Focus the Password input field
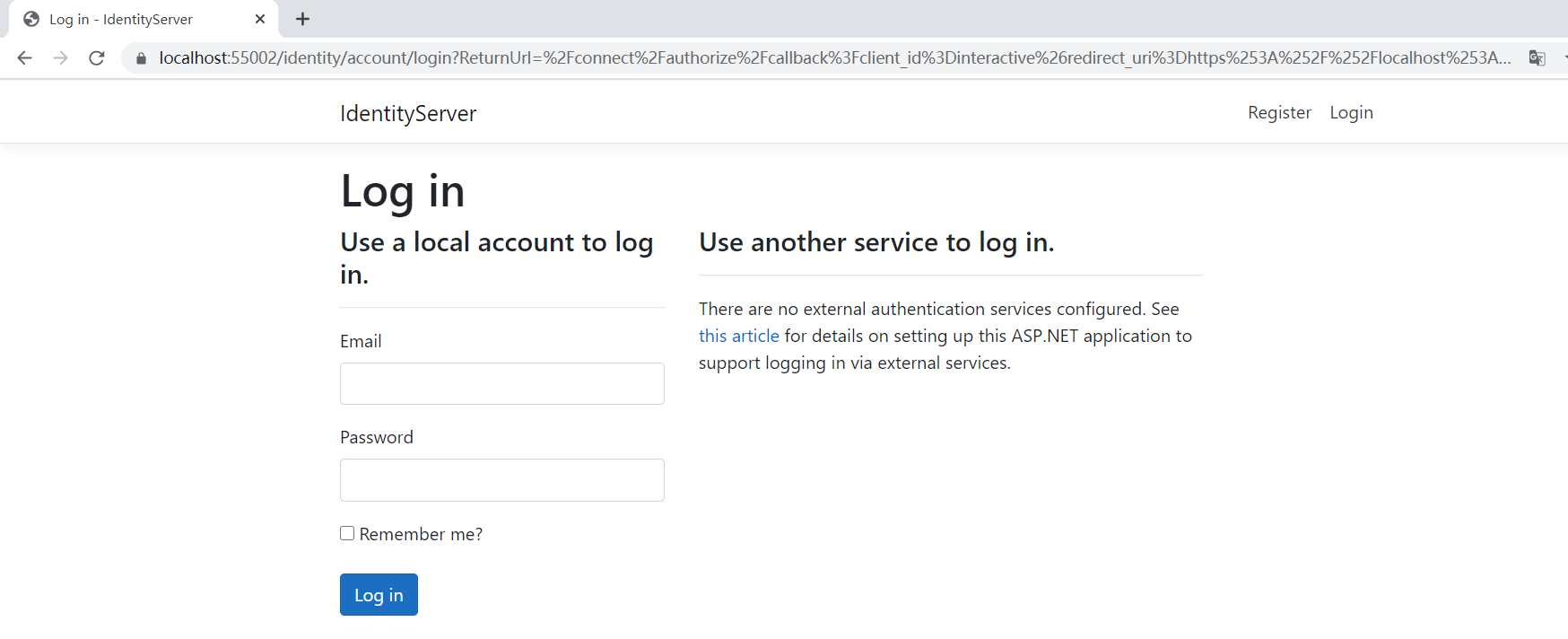Image resolution: width=1568 pixels, height=639 pixels. click(x=502, y=480)
